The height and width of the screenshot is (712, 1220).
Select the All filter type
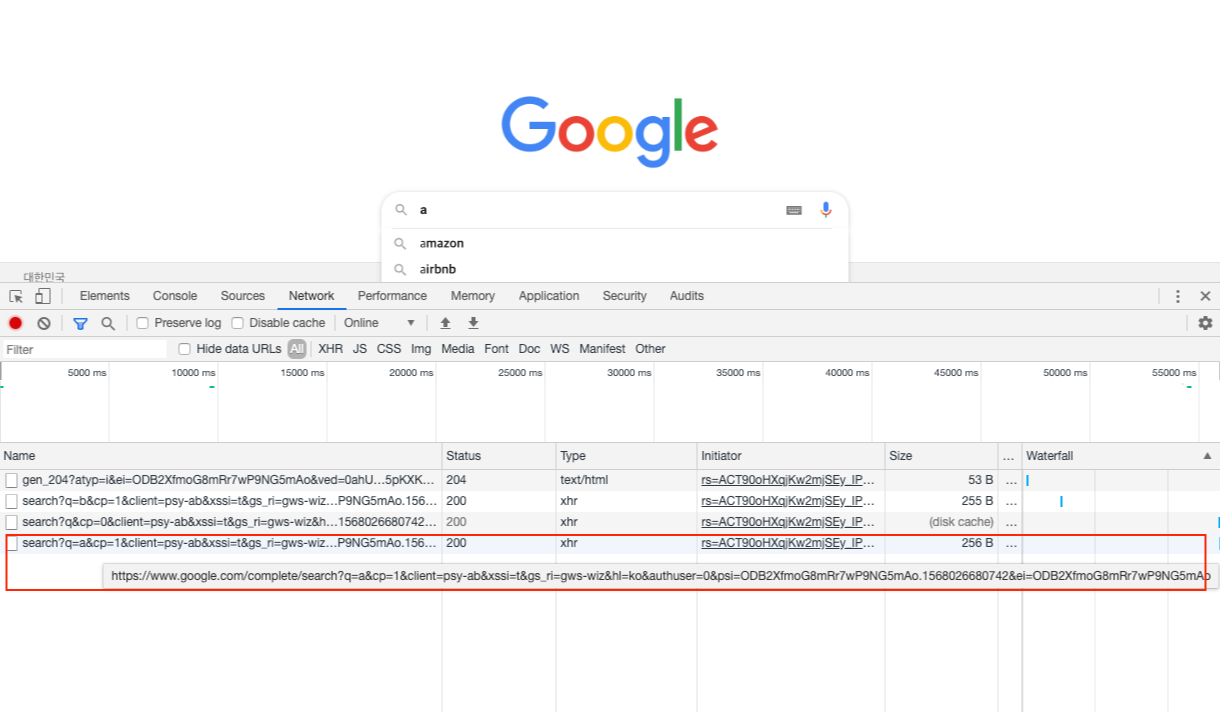[x=297, y=349]
